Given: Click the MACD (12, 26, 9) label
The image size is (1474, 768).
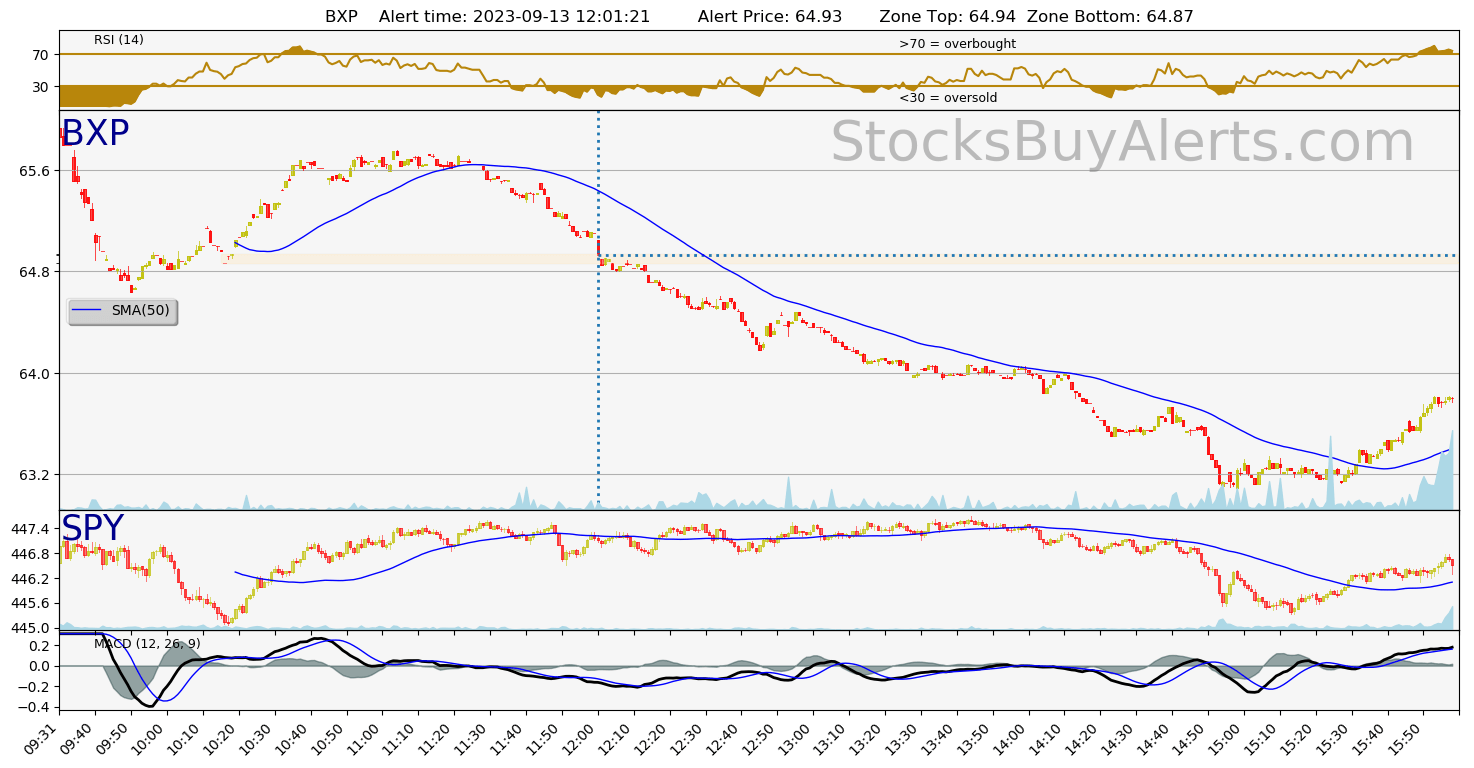Looking at the screenshot, I should point(147,643).
